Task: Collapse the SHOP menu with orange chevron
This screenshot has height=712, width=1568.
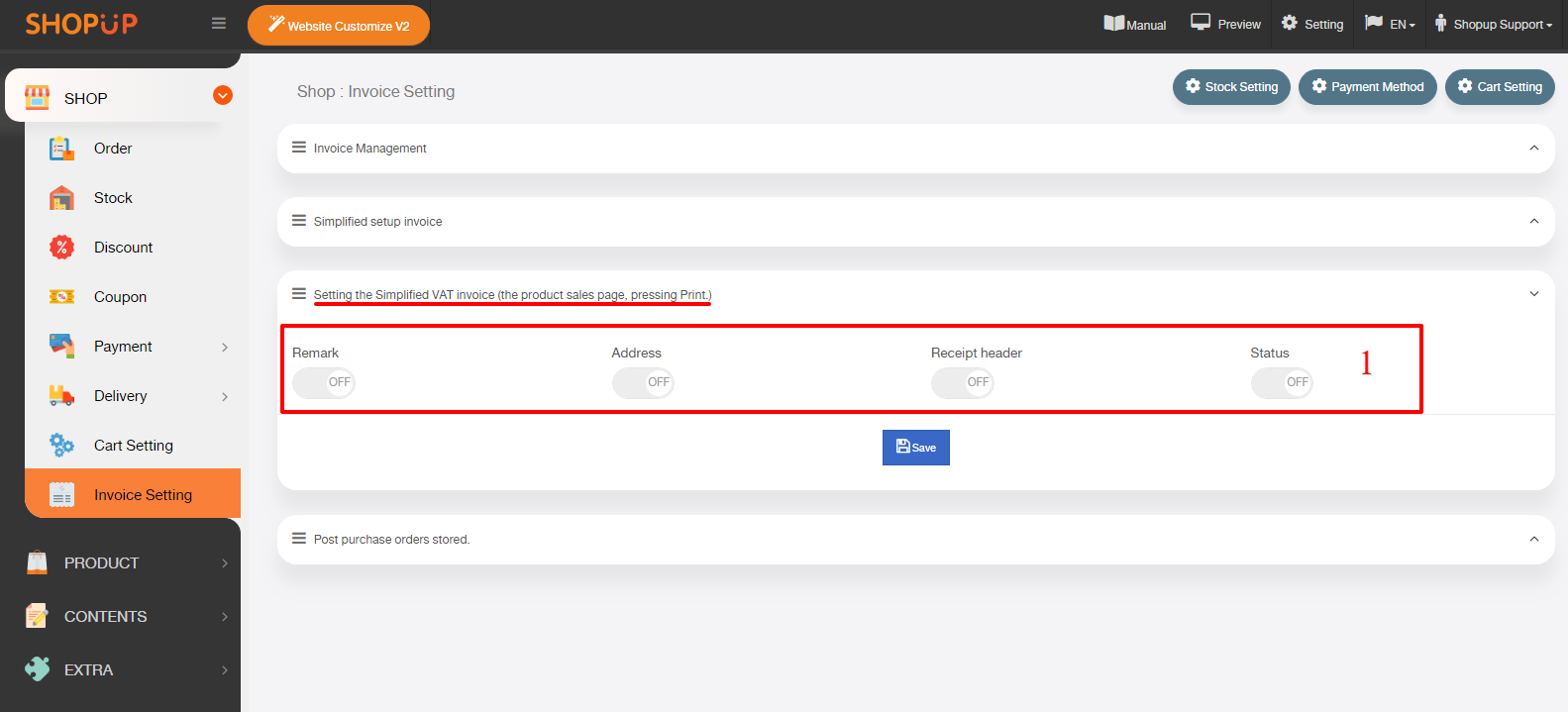Action: (x=223, y=95)
